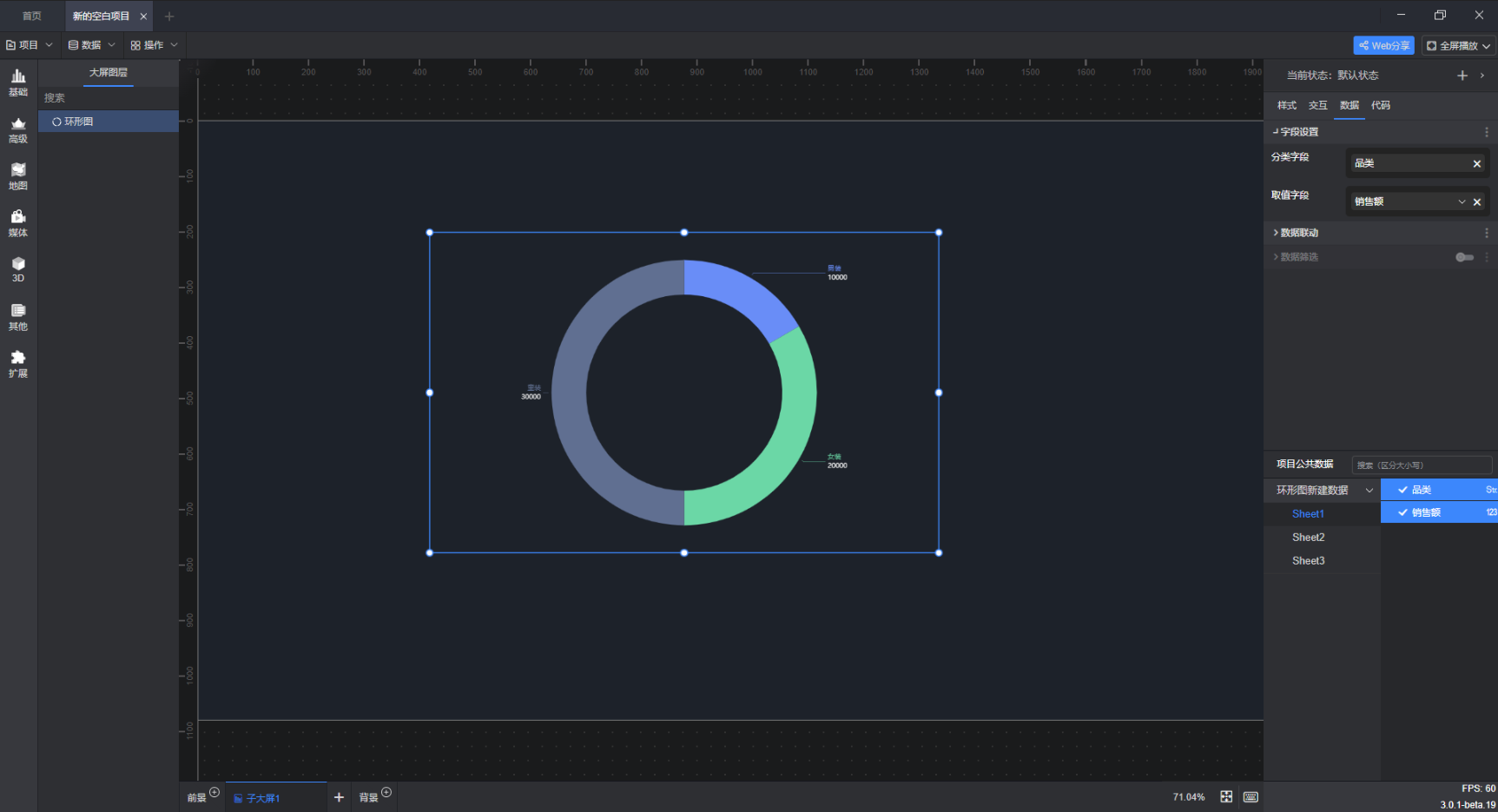Select Sheet2 data sheet
Viewport: 1498px width, 812px height.
(x=1308, y=538)
